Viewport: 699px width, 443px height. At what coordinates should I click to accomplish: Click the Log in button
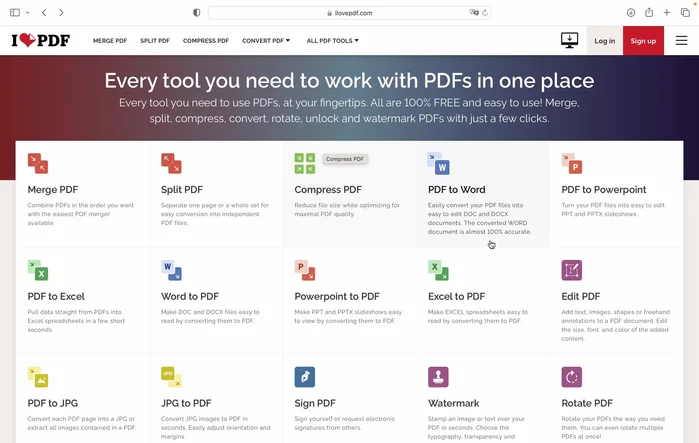pos(604,41)
